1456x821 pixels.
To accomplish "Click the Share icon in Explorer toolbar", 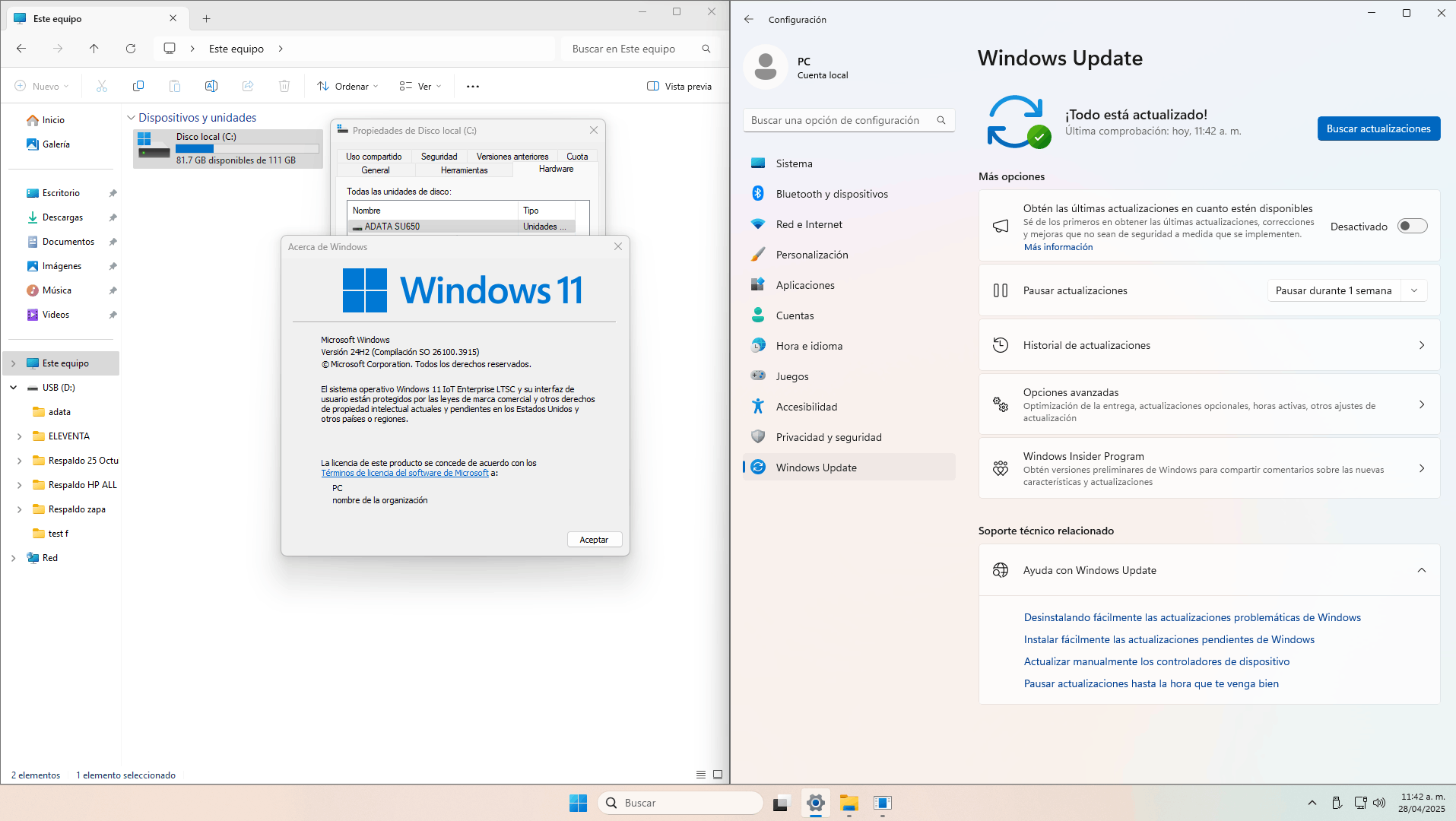I will click(248, 87).
